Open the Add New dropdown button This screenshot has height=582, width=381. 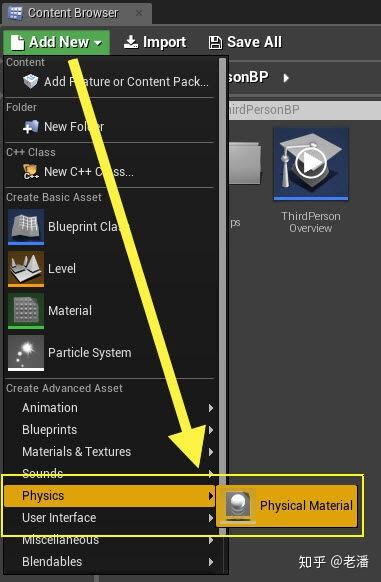pyautogui.click(x=56, y=42)
